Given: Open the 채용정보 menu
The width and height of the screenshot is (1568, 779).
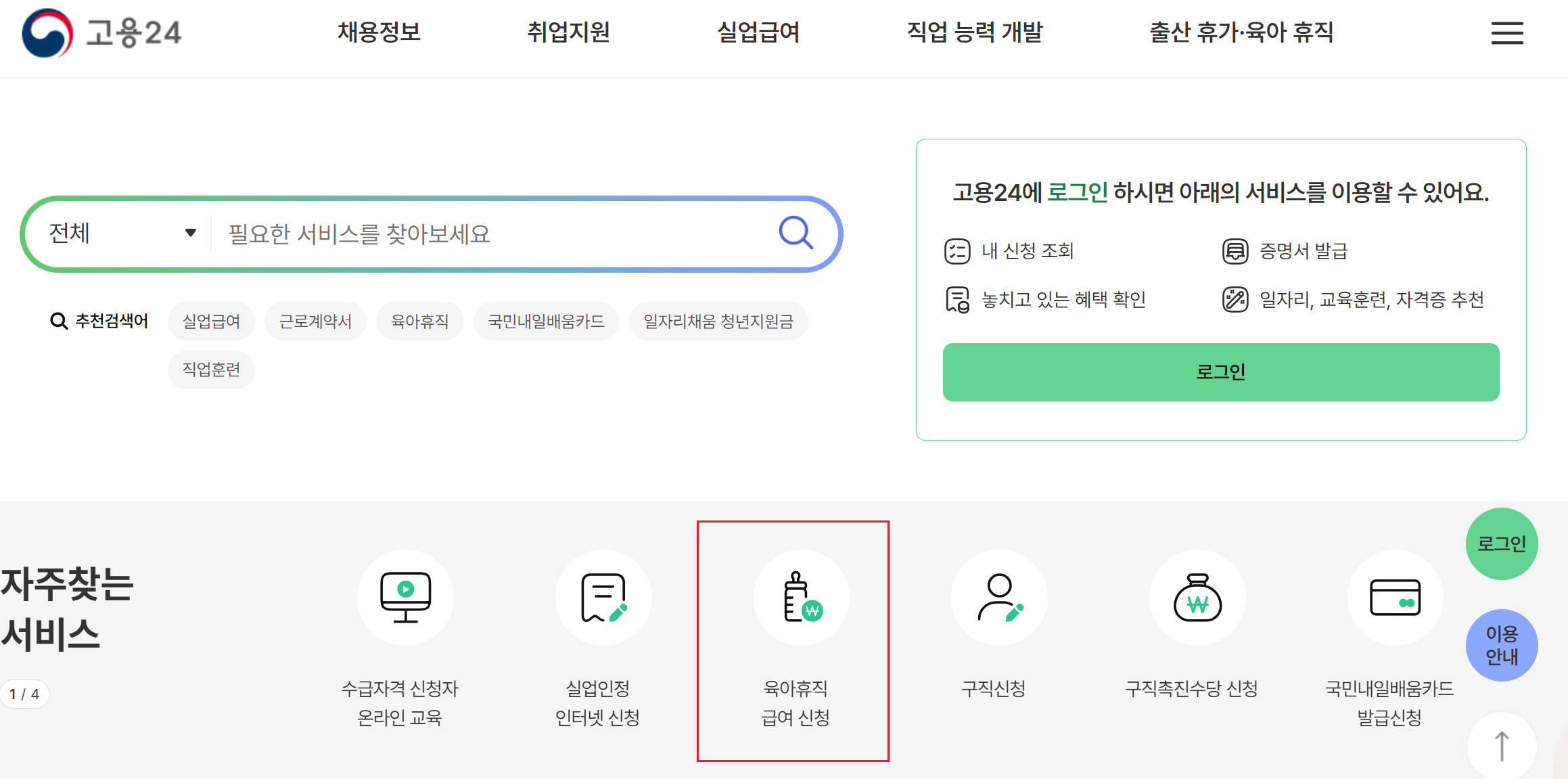Looking at the screenshot, I should tap(379, 32).
